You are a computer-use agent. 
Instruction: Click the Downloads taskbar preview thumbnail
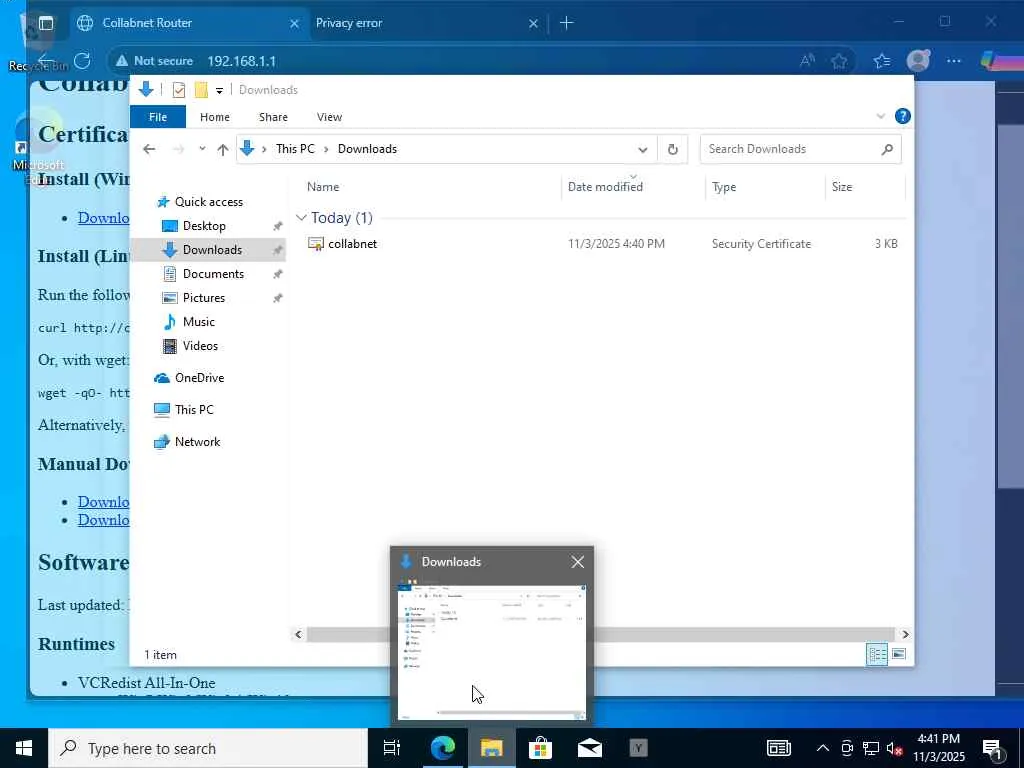pos(492,650)
